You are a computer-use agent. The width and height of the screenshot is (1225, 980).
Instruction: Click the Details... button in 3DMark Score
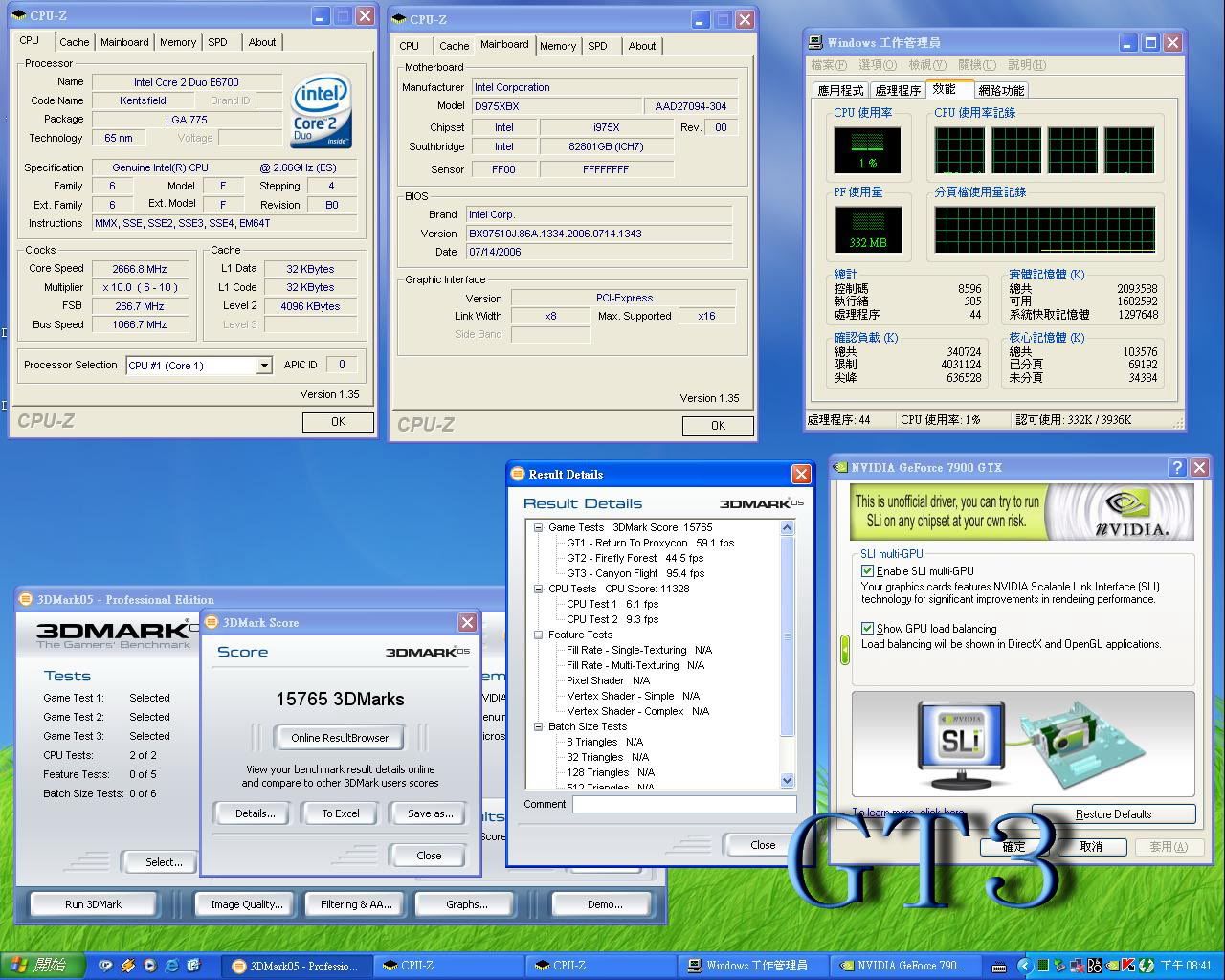point(255,813)
